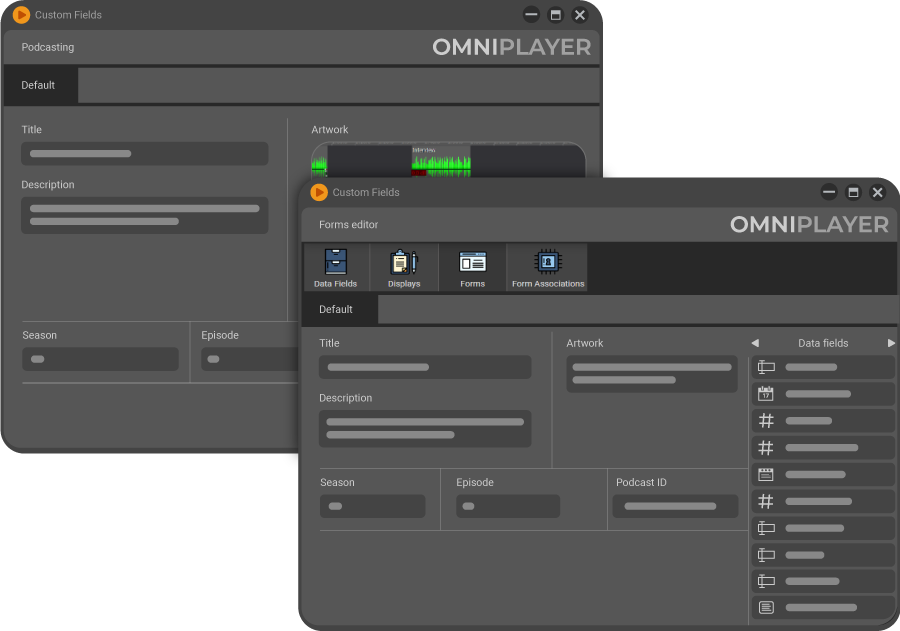Click the orange play logo in Podcasting title bar
Viewport: 900px width, 631px height.
coord(21,15)
